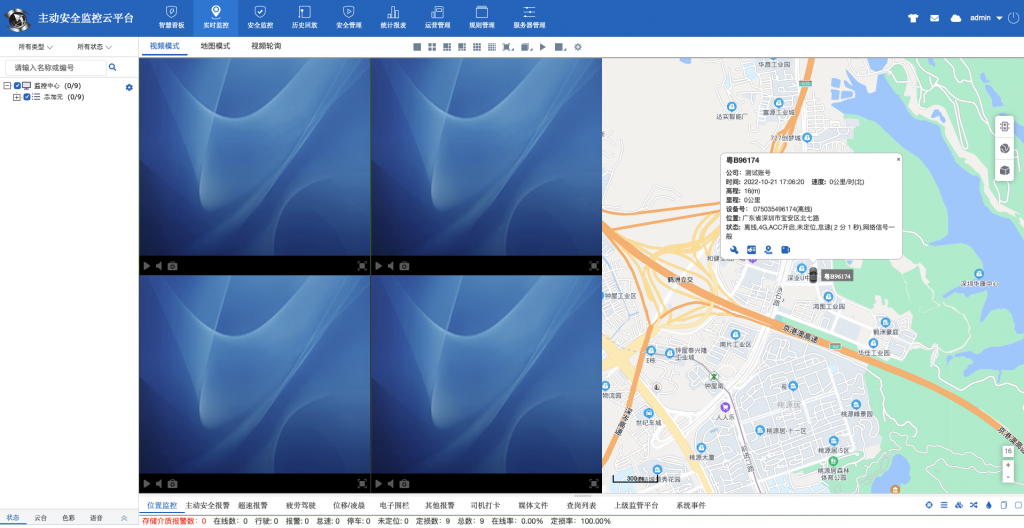Click the search magnifier icon
Screen dimensions: 1024x528
click(x=112, y=67)
